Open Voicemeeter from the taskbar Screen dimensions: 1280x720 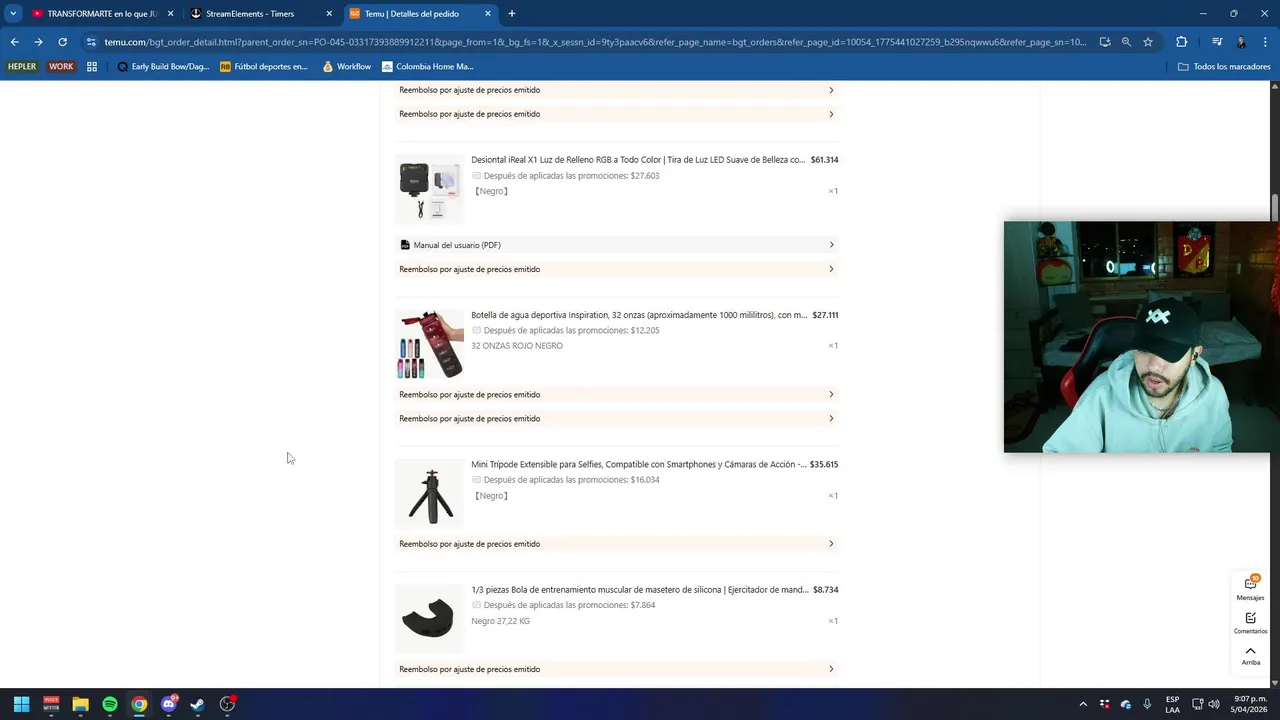pyautogui.click(x=51, y=704)
